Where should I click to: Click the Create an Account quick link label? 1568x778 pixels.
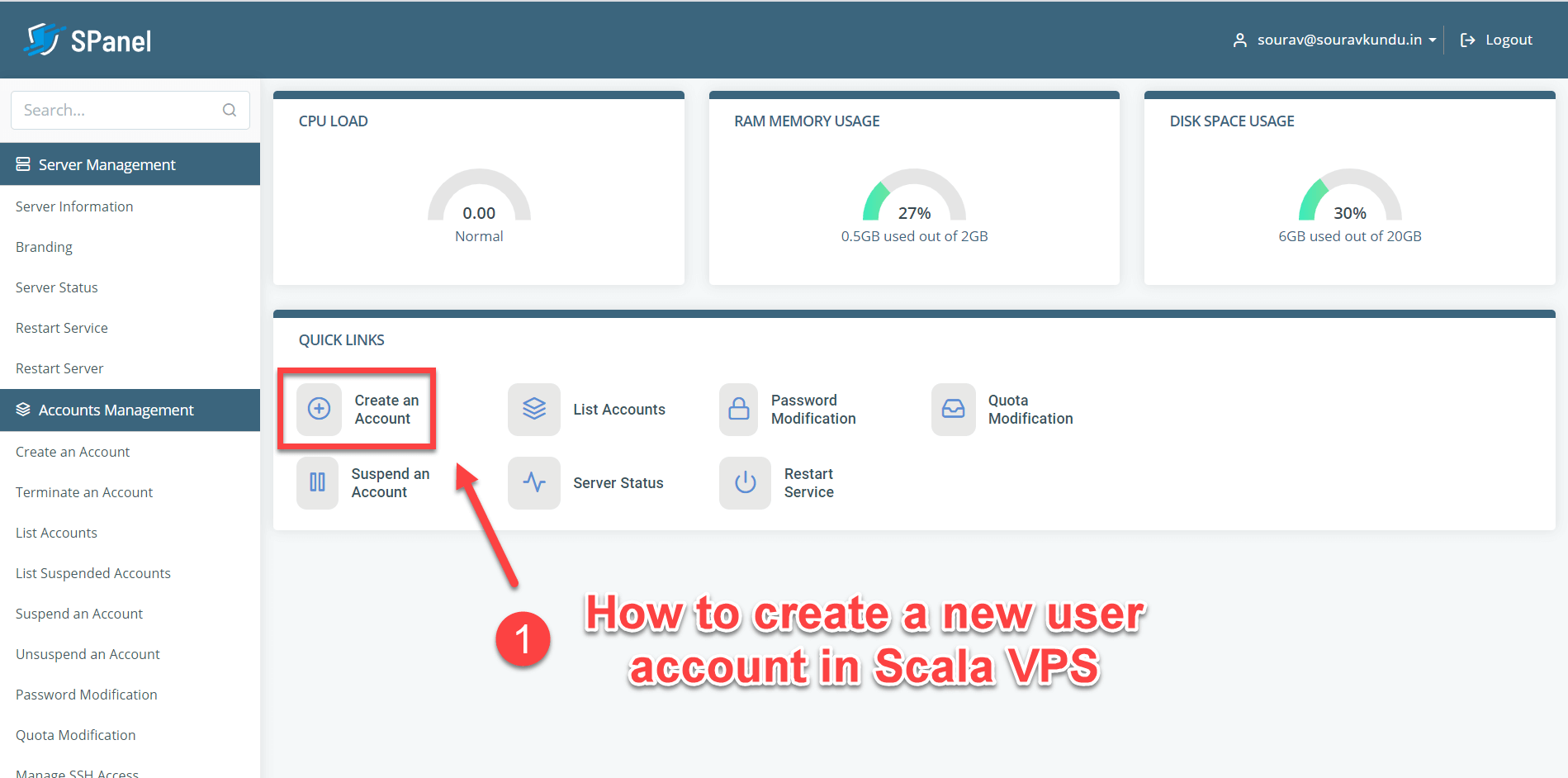386,410
